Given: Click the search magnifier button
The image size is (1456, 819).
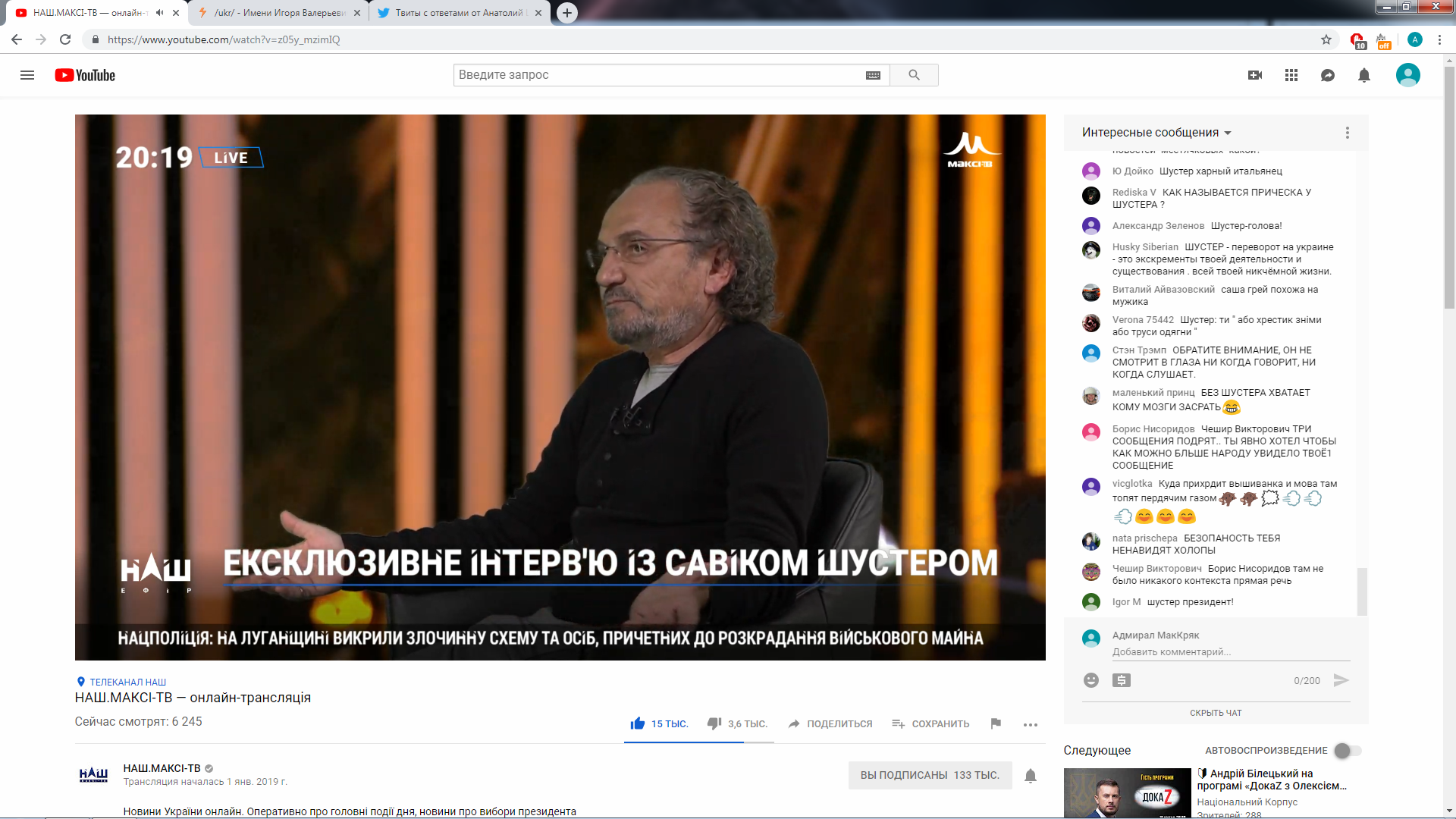Looking at the screenshot, I should [x=914, y=75].
